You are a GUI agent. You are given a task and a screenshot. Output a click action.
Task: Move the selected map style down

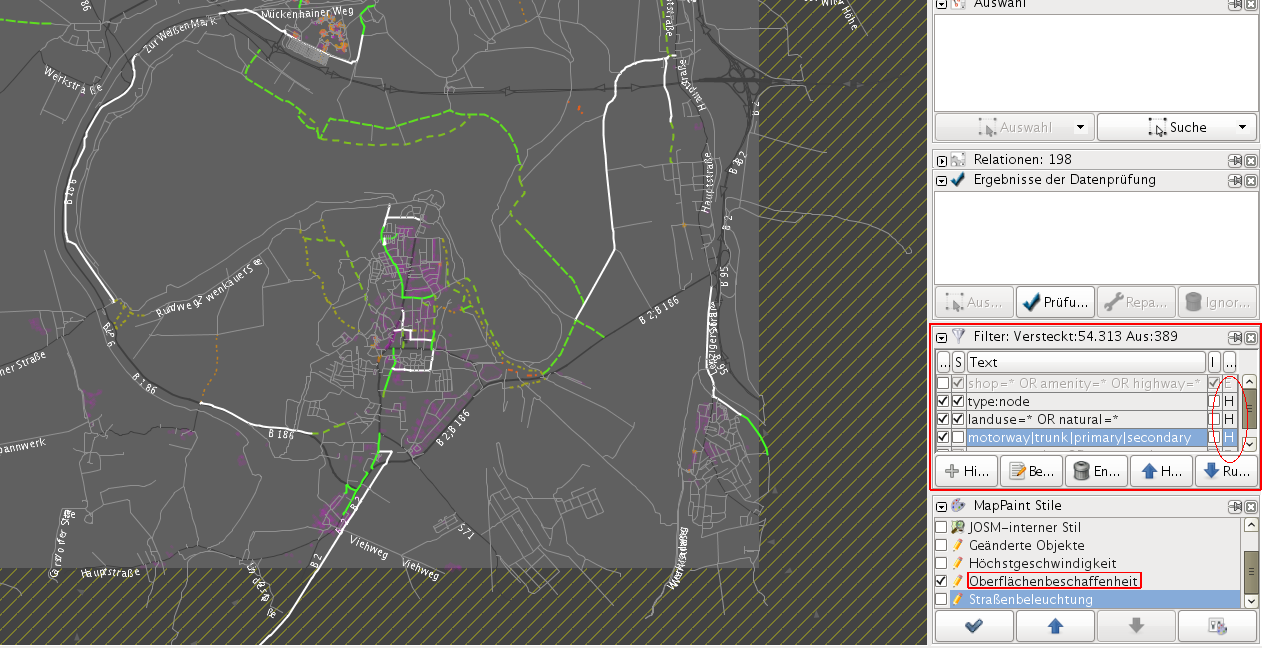pyautogui.click(x=1136, y=626)
